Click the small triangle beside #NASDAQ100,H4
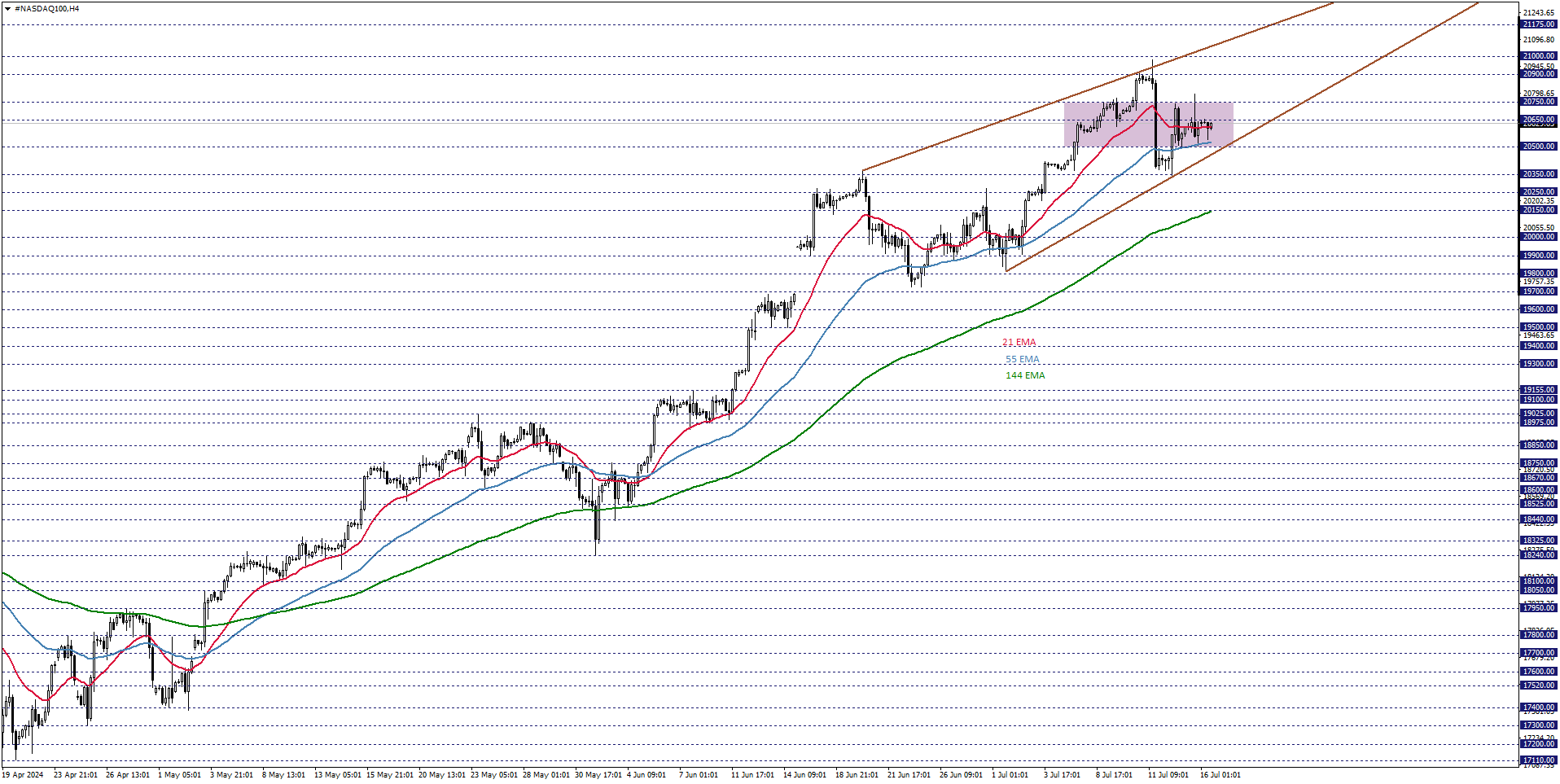1560x784 pixels. pos(7,8)
